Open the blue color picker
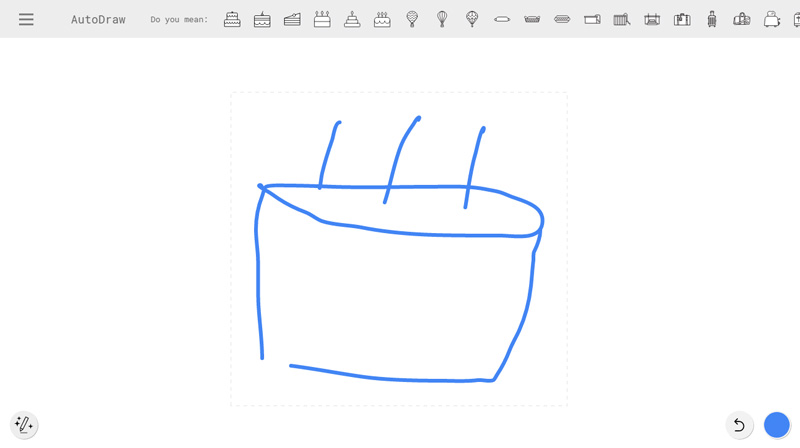This screenshot has height=448, width=800. (x=777, y=425)
